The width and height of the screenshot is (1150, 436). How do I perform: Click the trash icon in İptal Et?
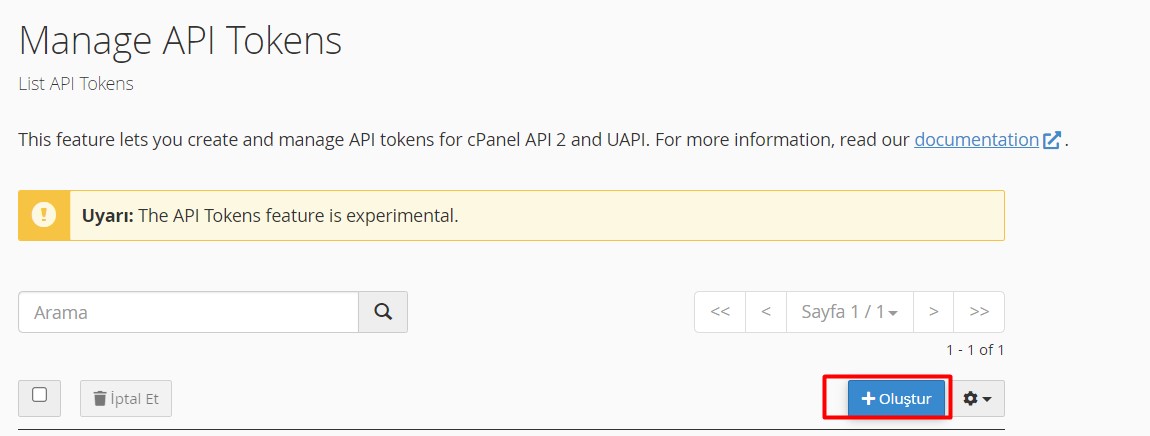tap(100, 398)
